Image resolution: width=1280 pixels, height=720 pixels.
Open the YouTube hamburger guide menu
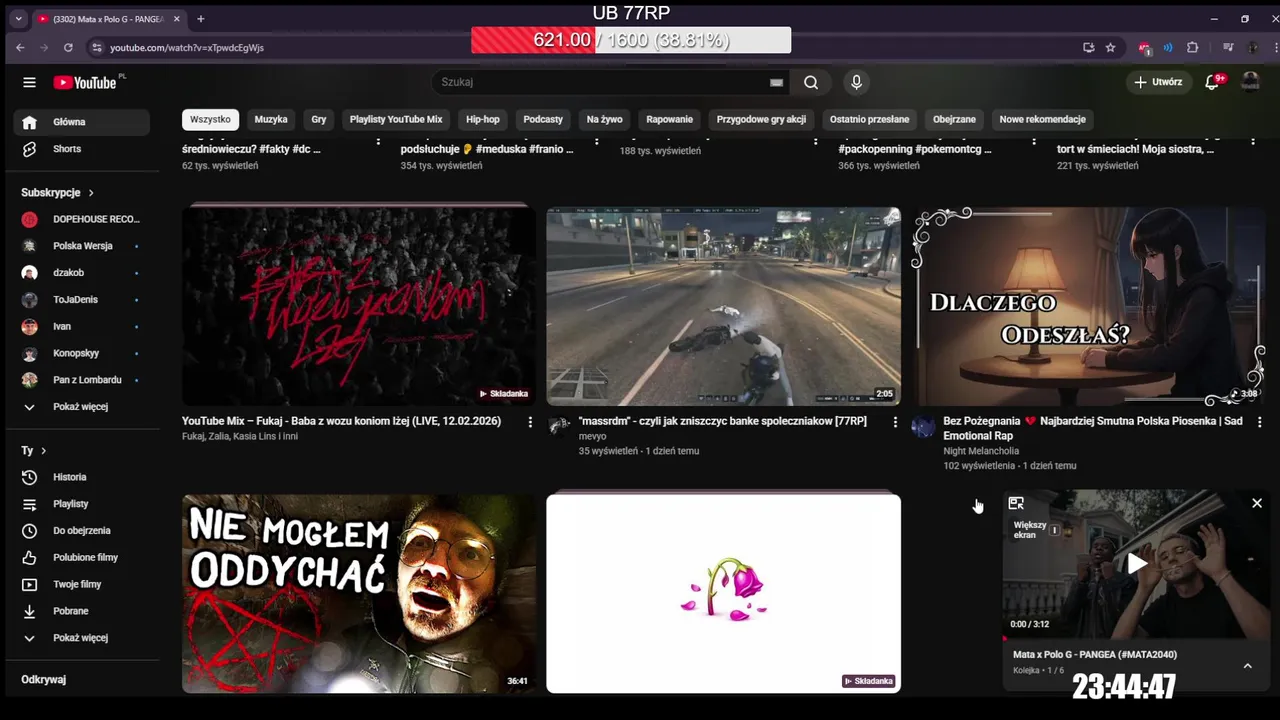[x=29, y=82]
